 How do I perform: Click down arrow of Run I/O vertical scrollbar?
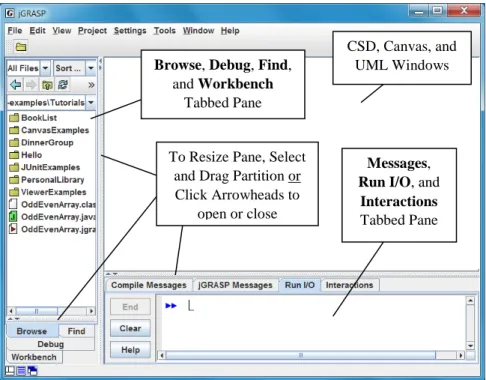coord(470,346)
